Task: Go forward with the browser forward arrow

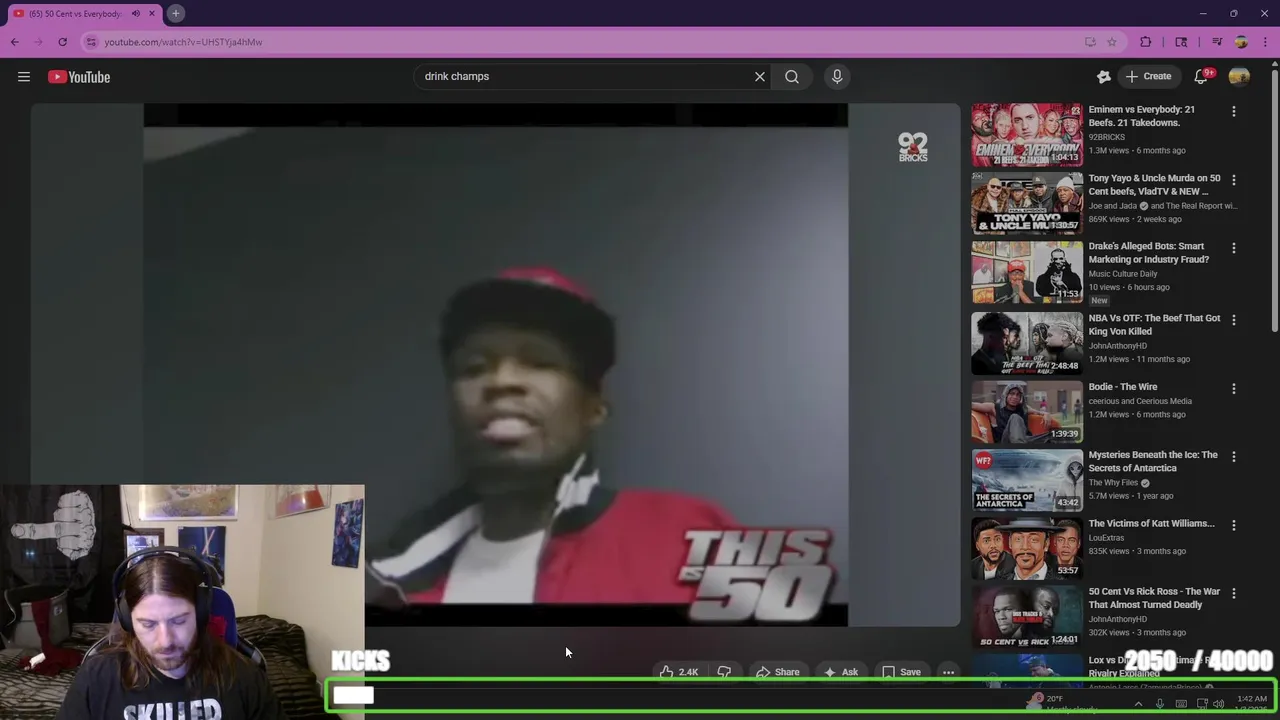Action: 39,42
